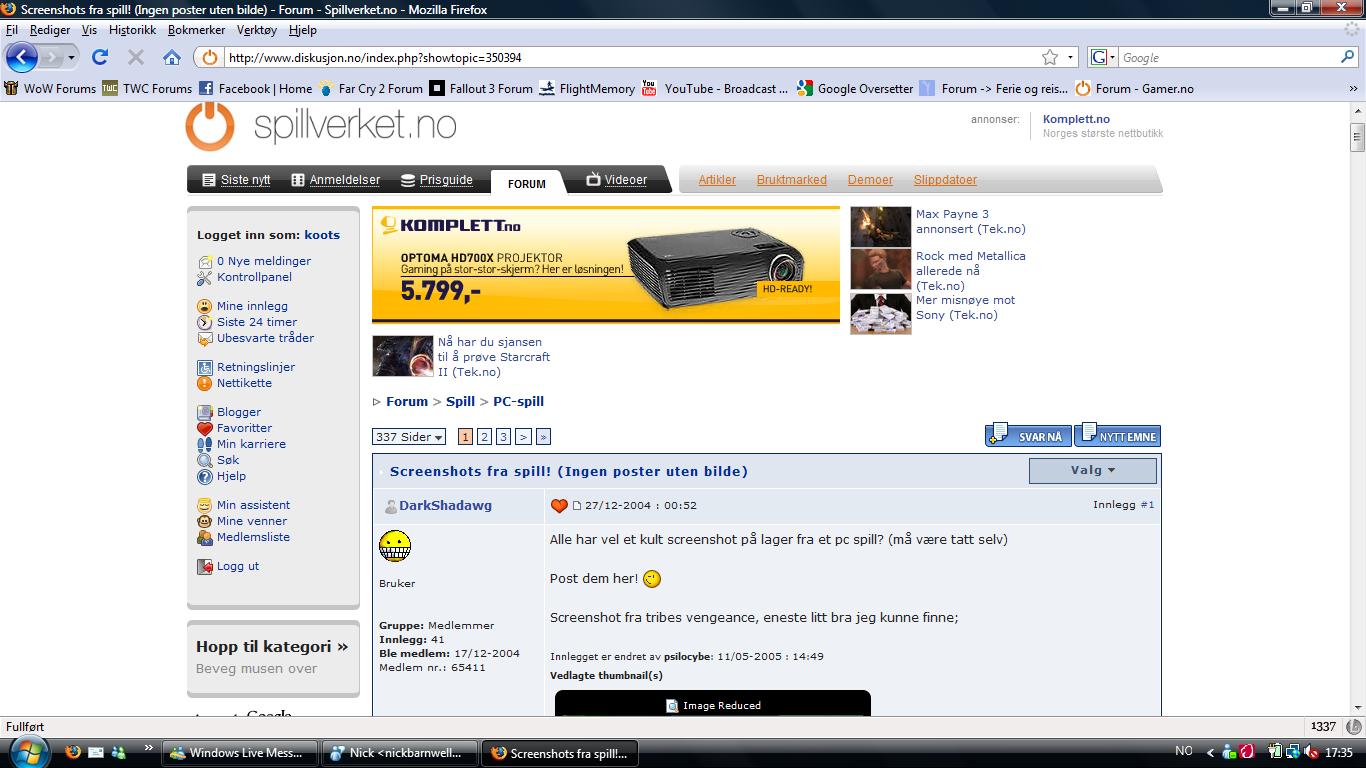Click the Favoritter heart icon

coord(205,428)
